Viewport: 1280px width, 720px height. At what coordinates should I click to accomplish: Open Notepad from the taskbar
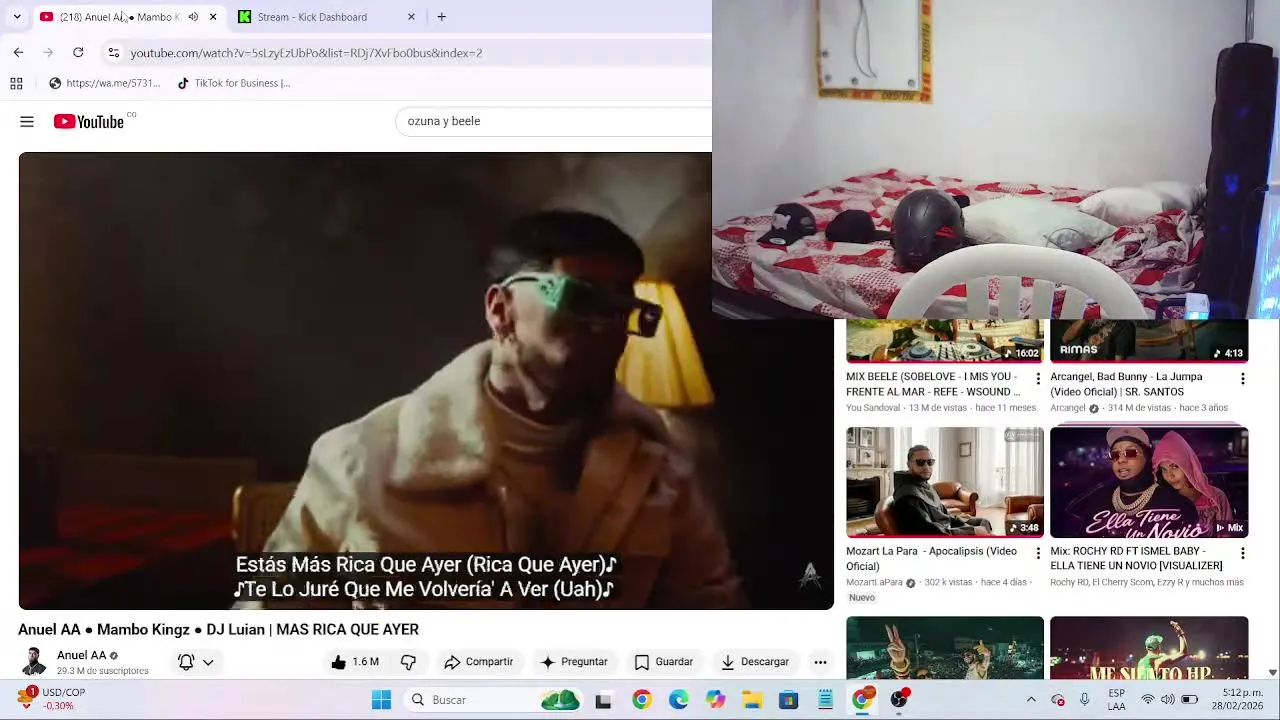tap(825, 700)
